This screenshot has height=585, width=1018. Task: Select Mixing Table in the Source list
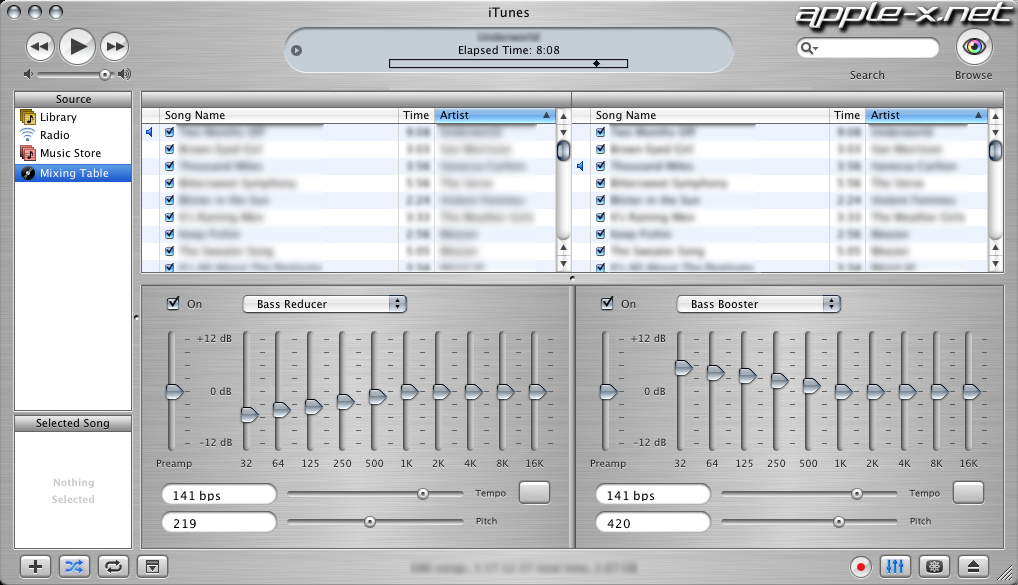click(x=73, y=173)
